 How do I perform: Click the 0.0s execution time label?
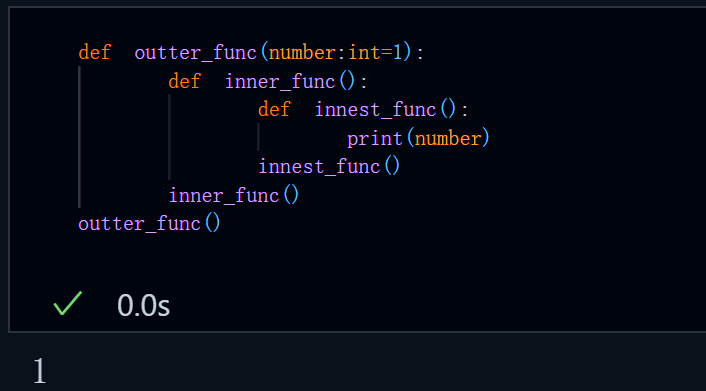pyautogui.click(x=143, y=305)
